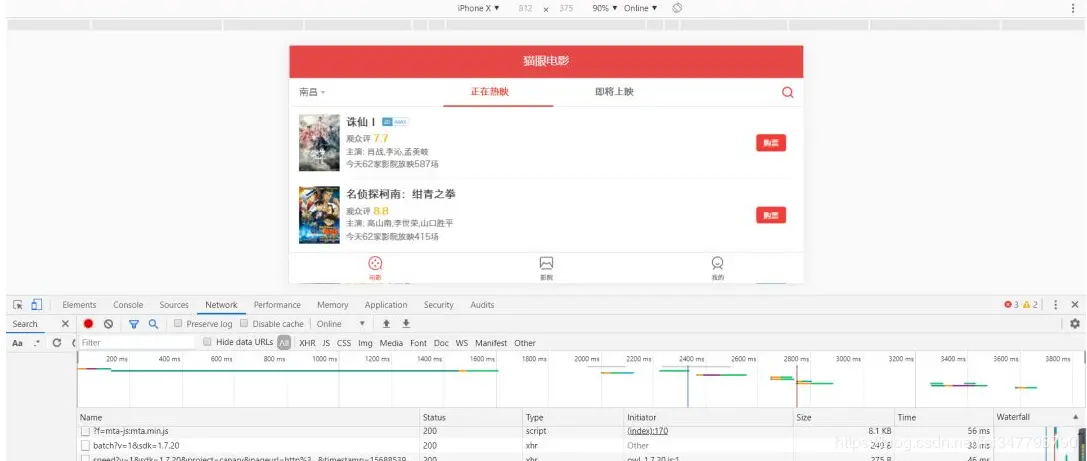Toggle regular expression option in search pane
The height and width of the screenshot is (461, 1087).
point(37,342)
